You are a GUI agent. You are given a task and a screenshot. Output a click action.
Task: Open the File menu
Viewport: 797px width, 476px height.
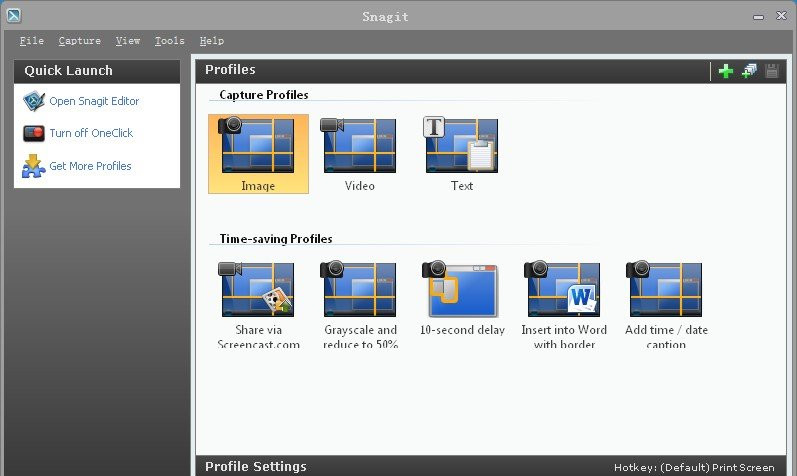coord(32,41)
